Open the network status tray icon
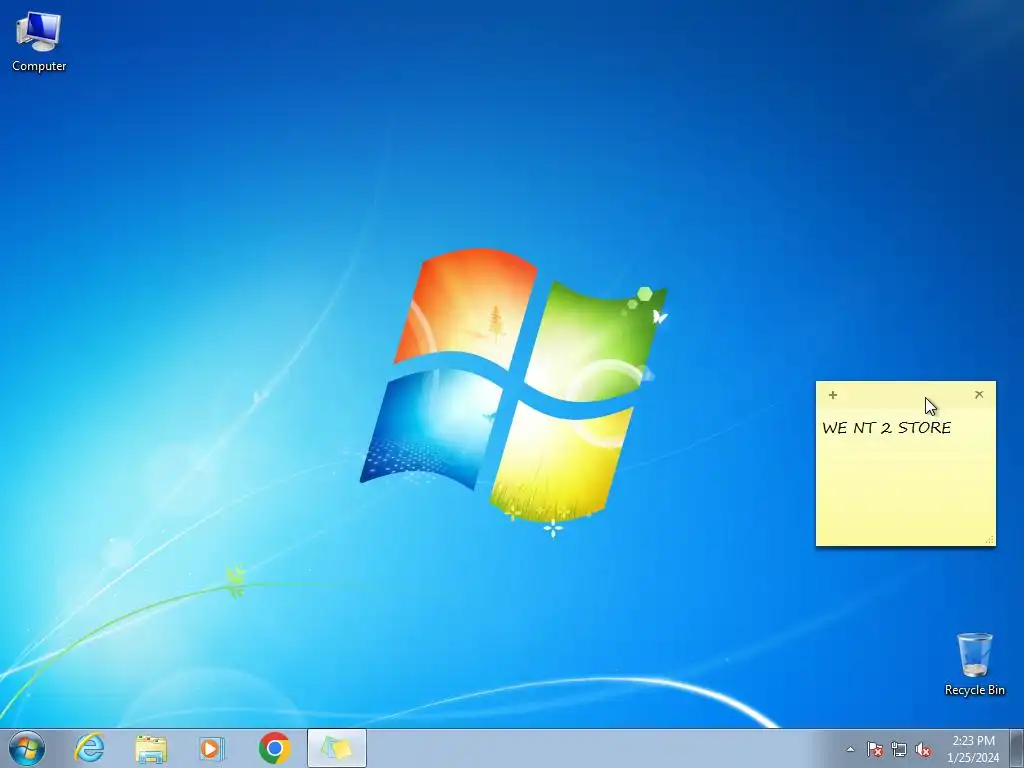Screen dimensions: 1024x768 click(x=899, y=749)
